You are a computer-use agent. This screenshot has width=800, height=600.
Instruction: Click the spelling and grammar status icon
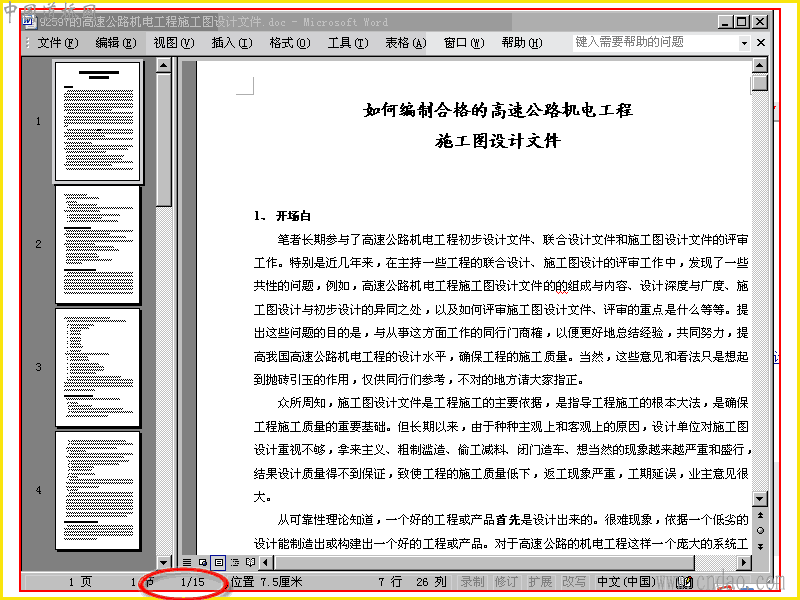(685, 582)
